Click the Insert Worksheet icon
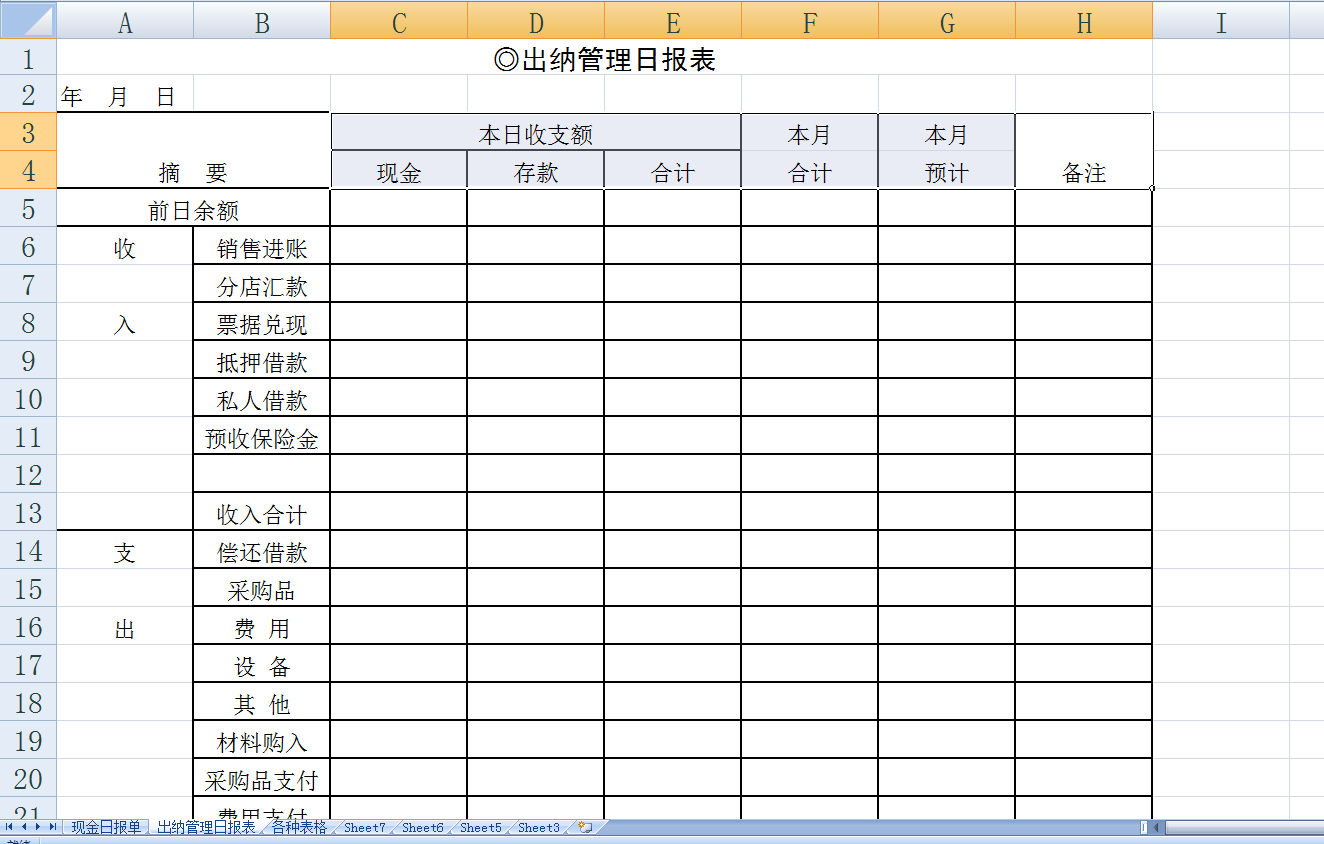This screenshot has width=1324, height=844. (x=585, y=827)
